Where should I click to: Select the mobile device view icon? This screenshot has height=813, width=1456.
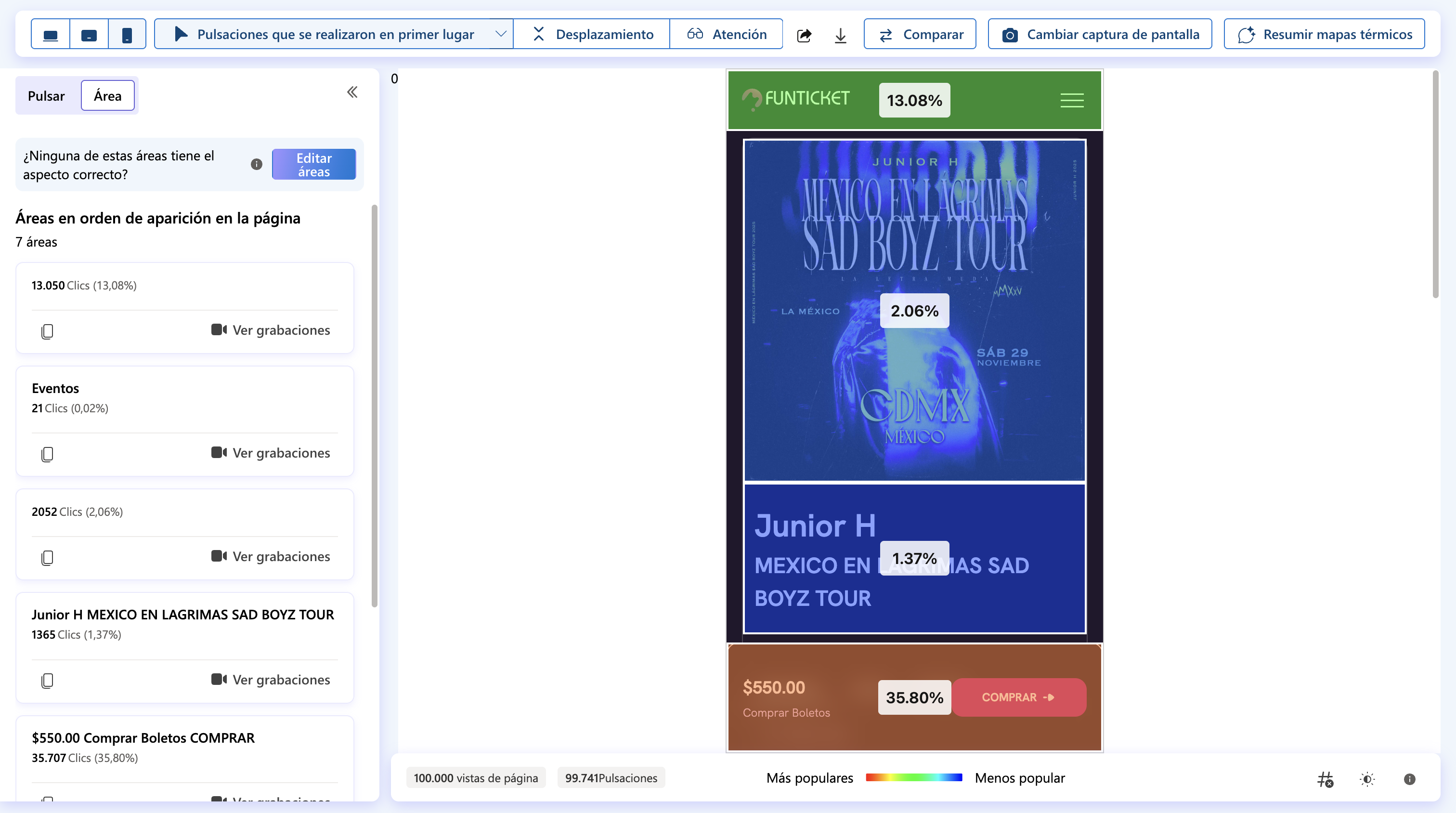127,34
